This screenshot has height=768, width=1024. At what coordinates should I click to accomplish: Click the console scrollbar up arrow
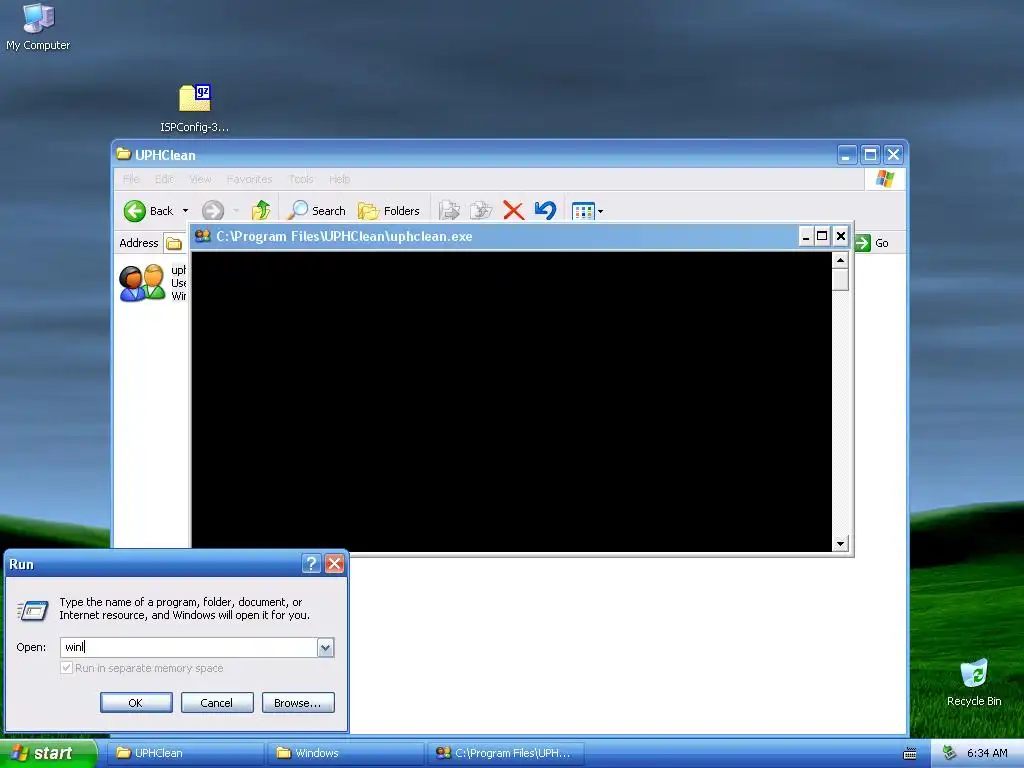tap(840, 260)
